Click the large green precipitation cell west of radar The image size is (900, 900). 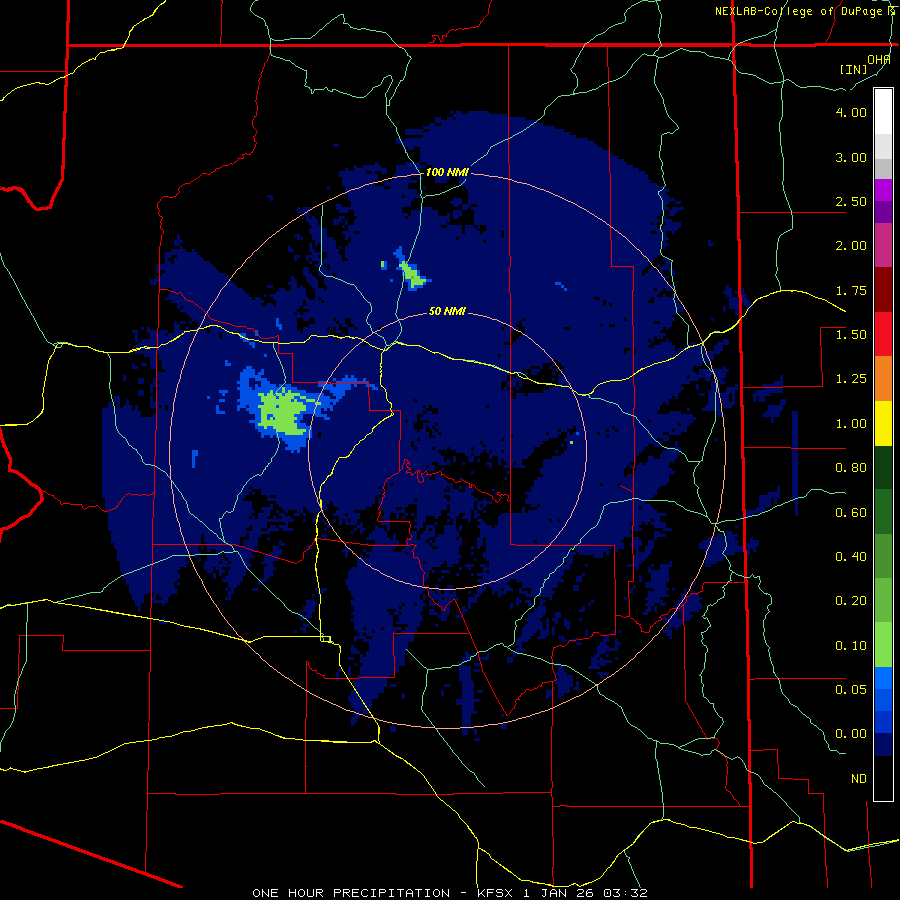tap(283, 412)
